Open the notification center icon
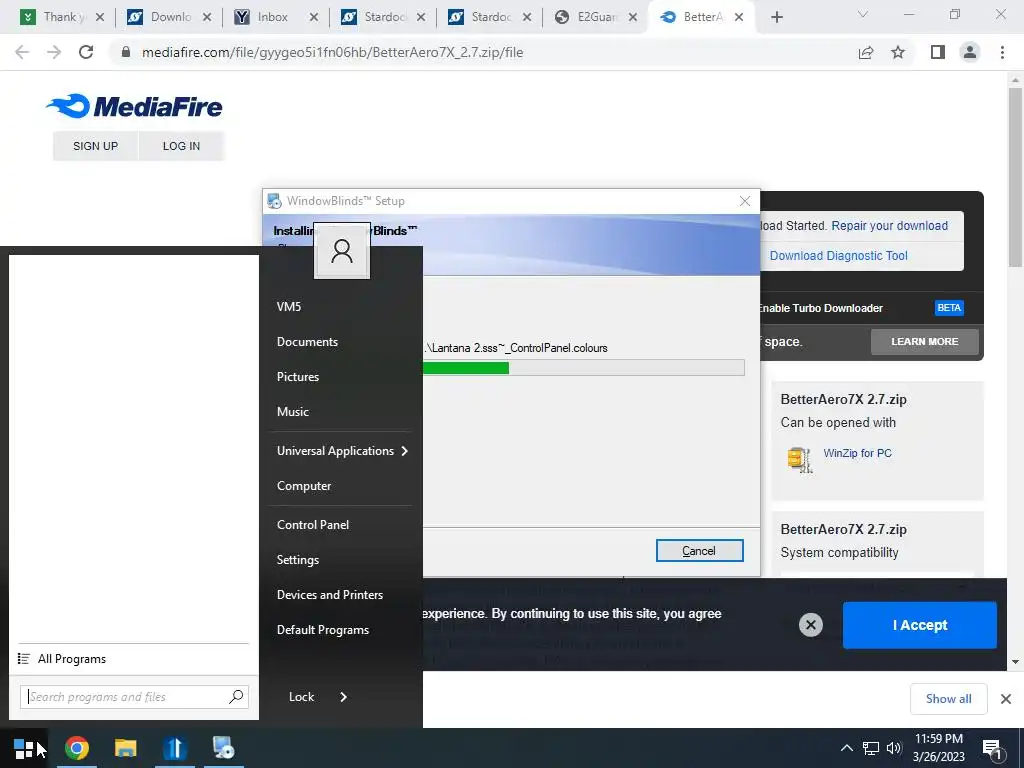1024x768 pixels. point(993,748)
